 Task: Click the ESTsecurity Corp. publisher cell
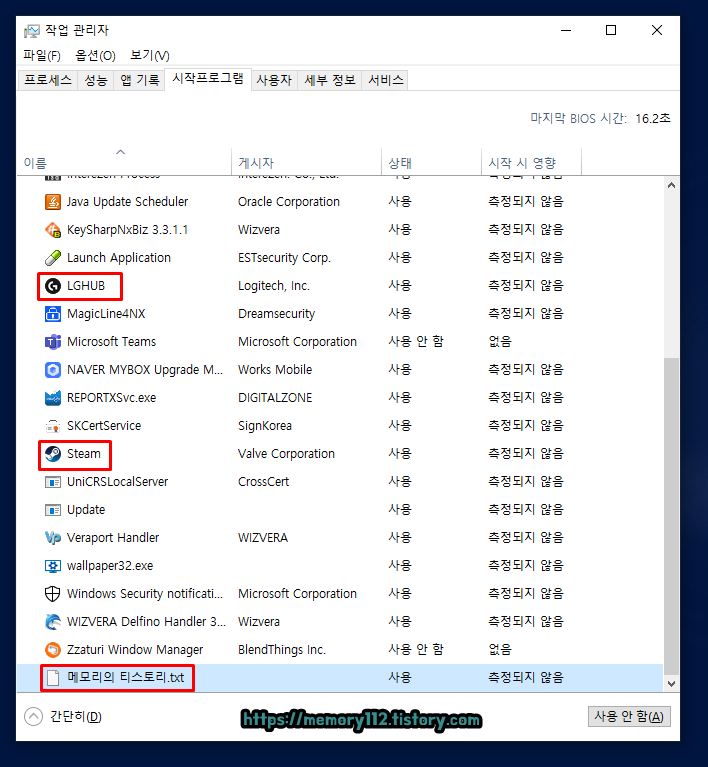click(x=284, y=258)
